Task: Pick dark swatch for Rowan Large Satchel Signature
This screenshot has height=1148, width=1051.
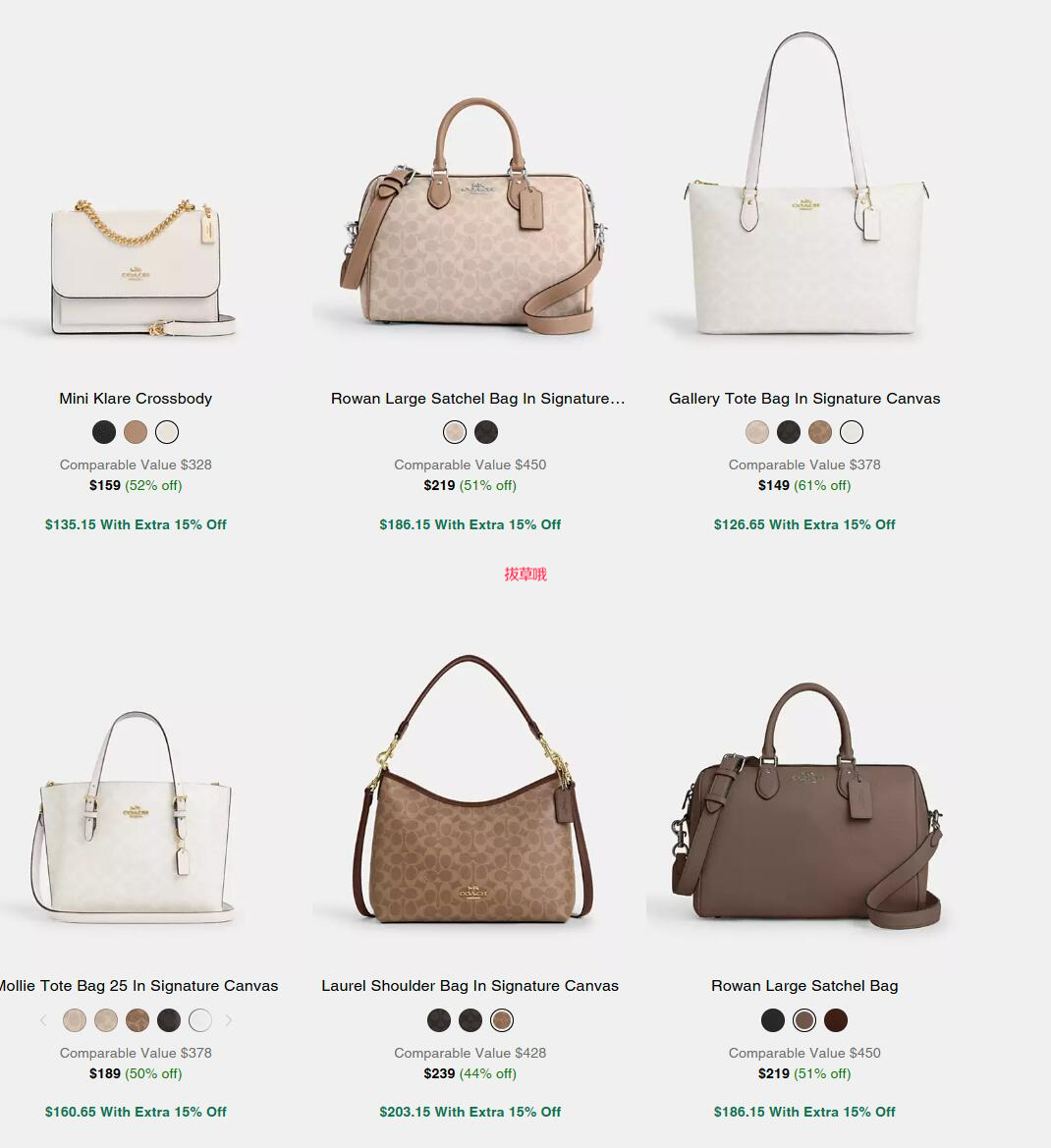Action: pyautogui.click(x=486, y=432)
